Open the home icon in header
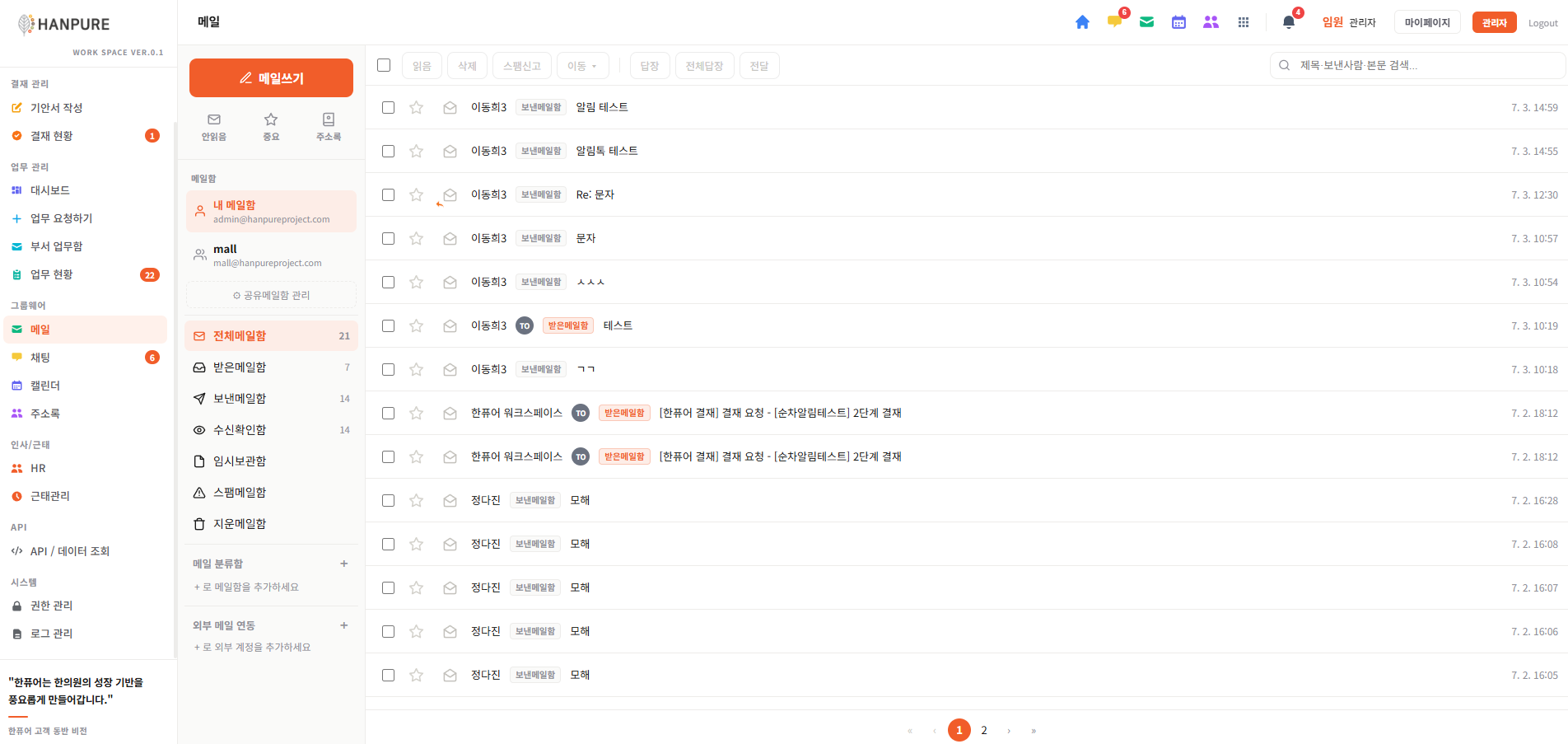Image resolution: width=1568 pixels, height=744 pixels. pyautogui.click(x=1082, y=22)
